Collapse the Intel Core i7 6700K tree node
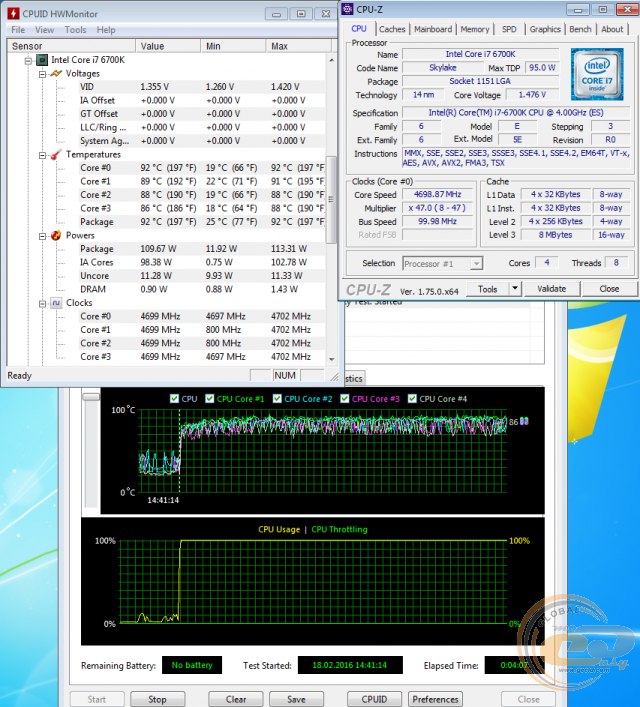Image resolution: width=640 pixels, height=707 pixels. point(28,60)
